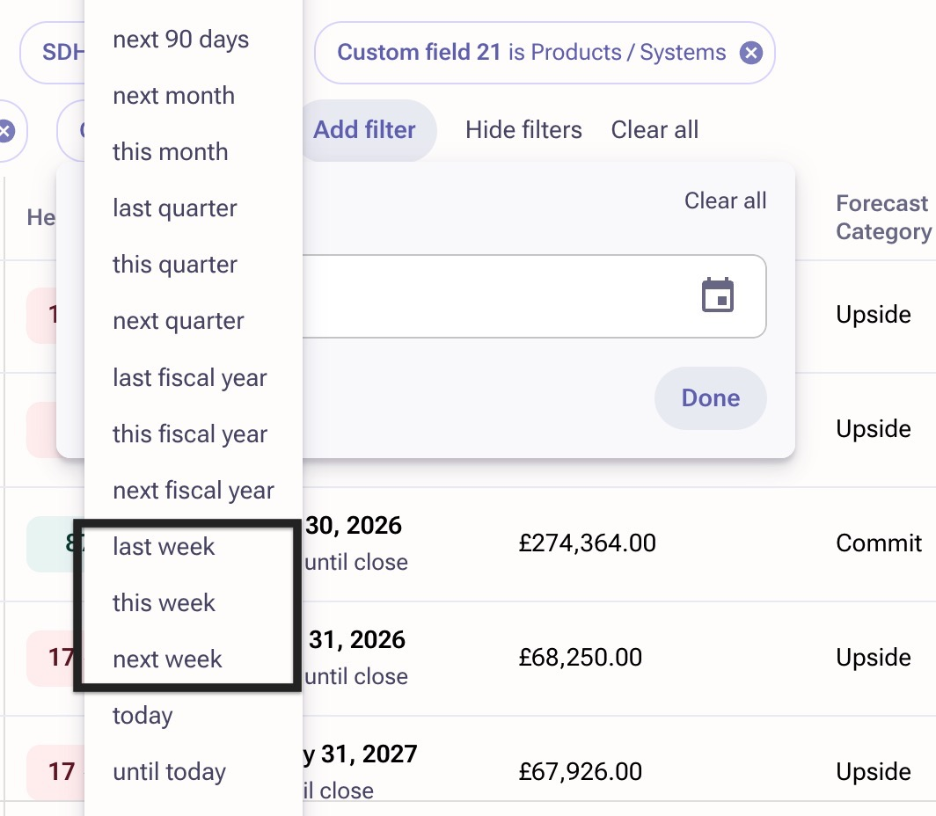Viewport: 936px width, 816px height.
Task: Choose 'next month' from the list
Action: 174,96
